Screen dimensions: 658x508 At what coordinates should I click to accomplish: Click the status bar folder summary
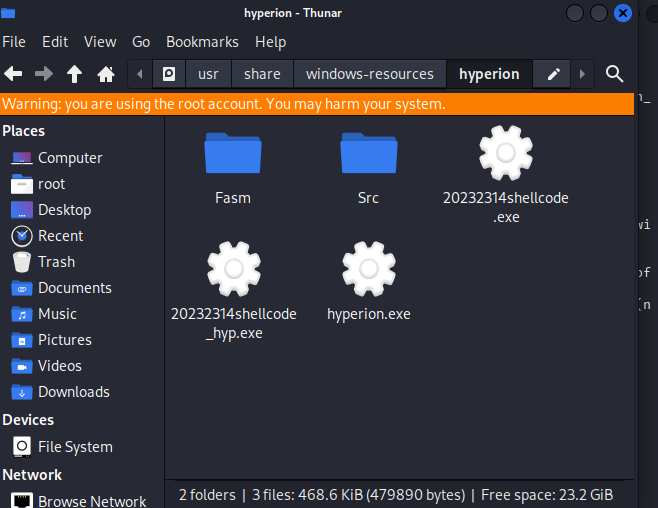coord(396,495)
